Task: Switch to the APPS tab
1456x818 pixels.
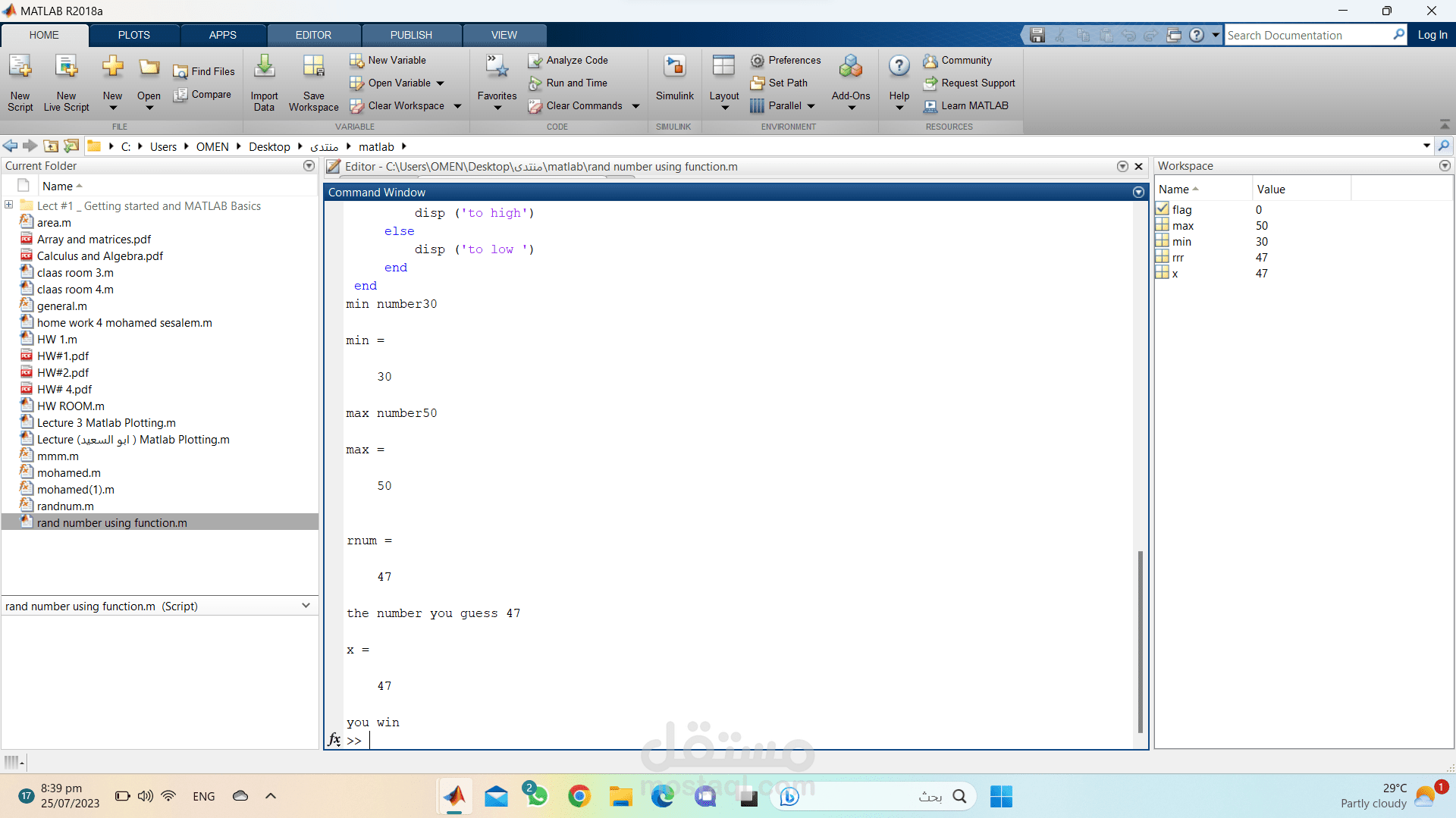Action: (223, 35)
